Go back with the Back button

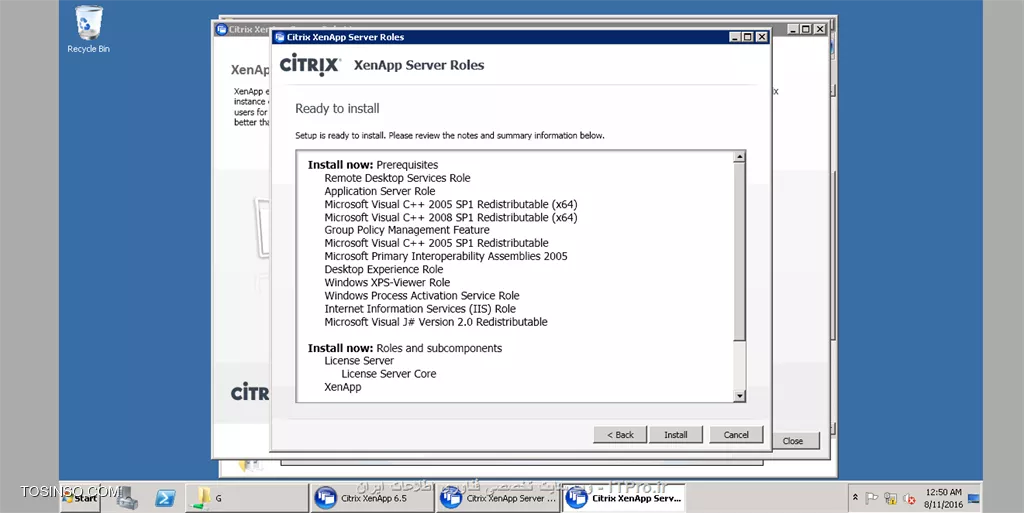(x=620, y=435)
